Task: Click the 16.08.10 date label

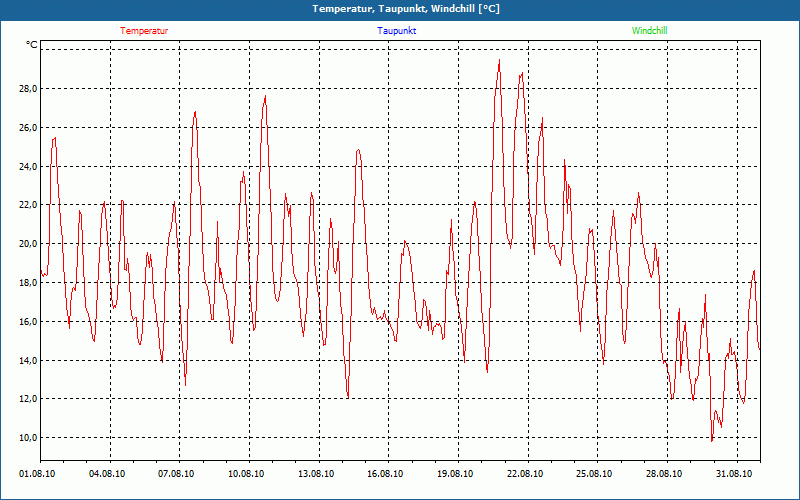Action: click(x=385, y=474)
